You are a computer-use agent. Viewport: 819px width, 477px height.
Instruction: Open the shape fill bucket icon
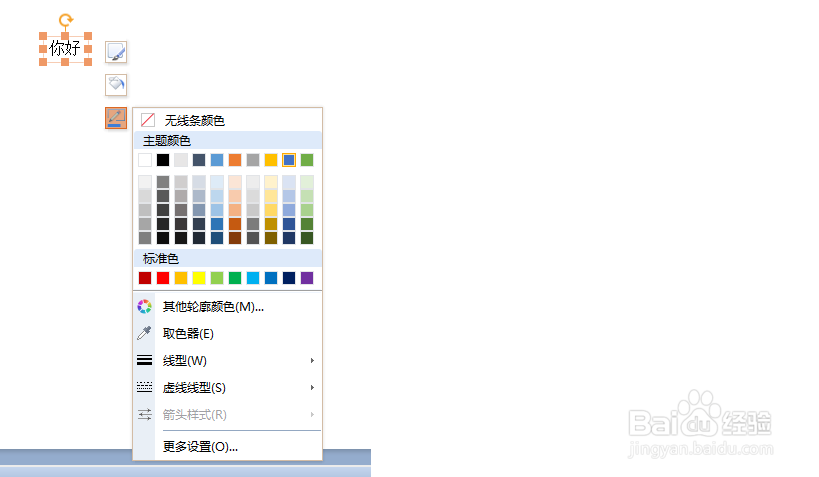click(116, 85)
